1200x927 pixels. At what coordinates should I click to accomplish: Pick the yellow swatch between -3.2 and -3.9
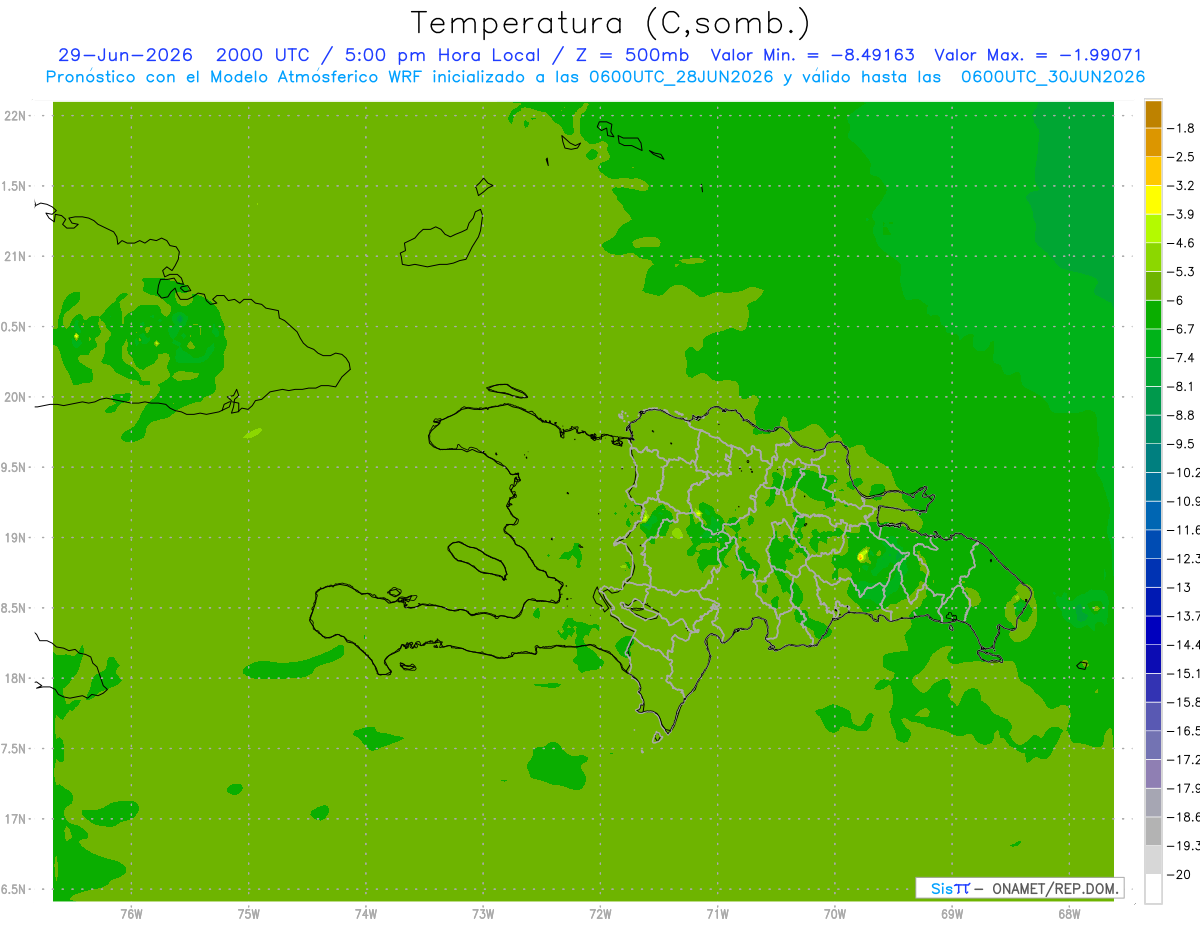pos(1153,200)
